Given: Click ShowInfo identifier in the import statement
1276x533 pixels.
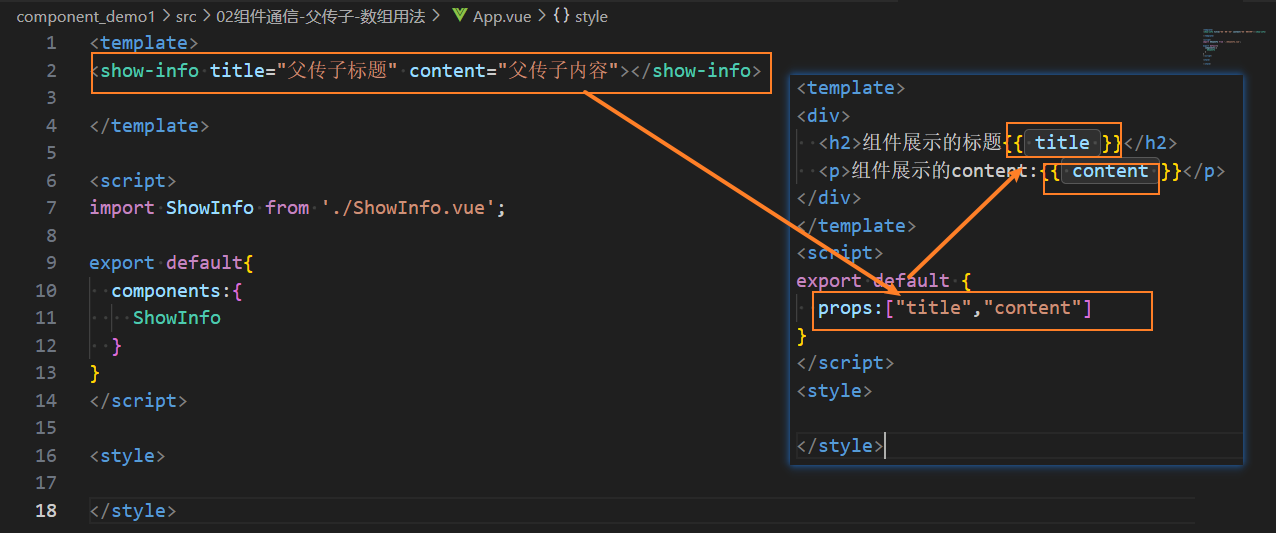Looking at the screenshot, I should point(210,208).
